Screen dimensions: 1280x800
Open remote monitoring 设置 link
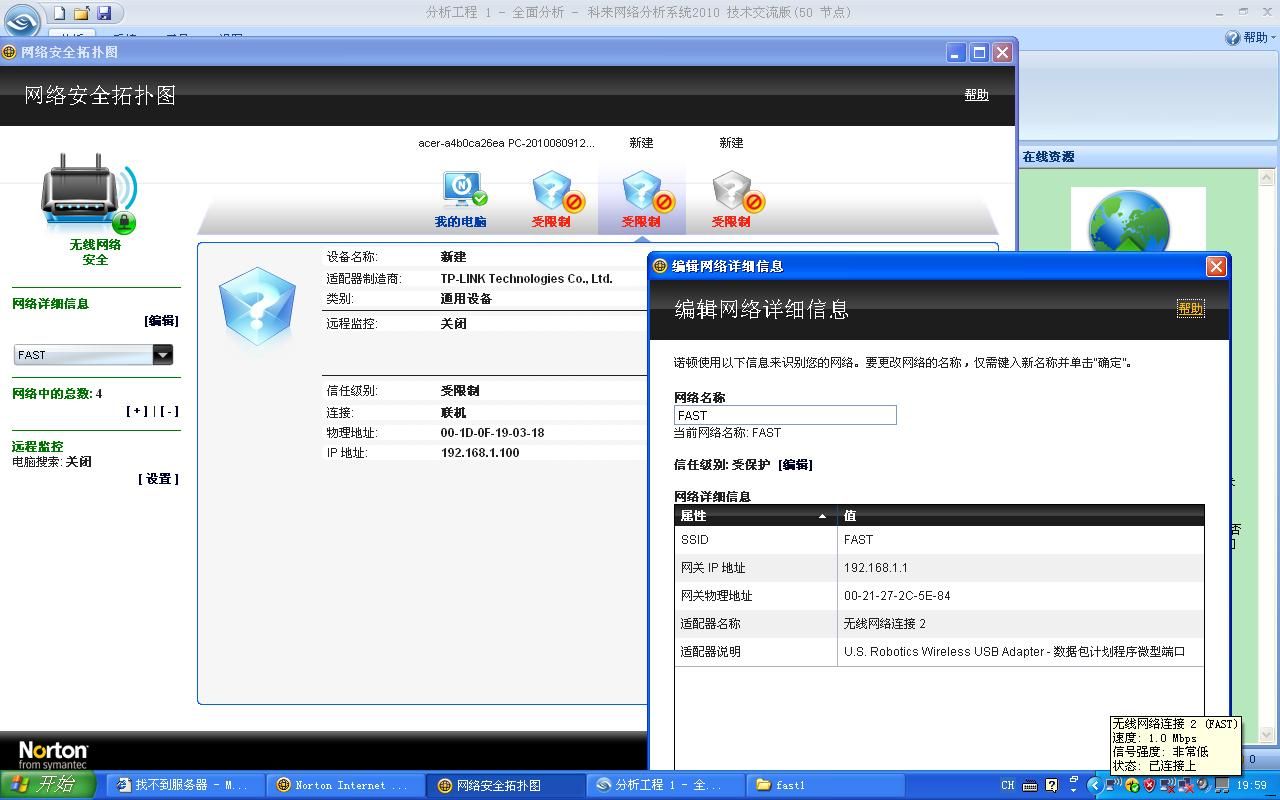(x=158, y=479)
